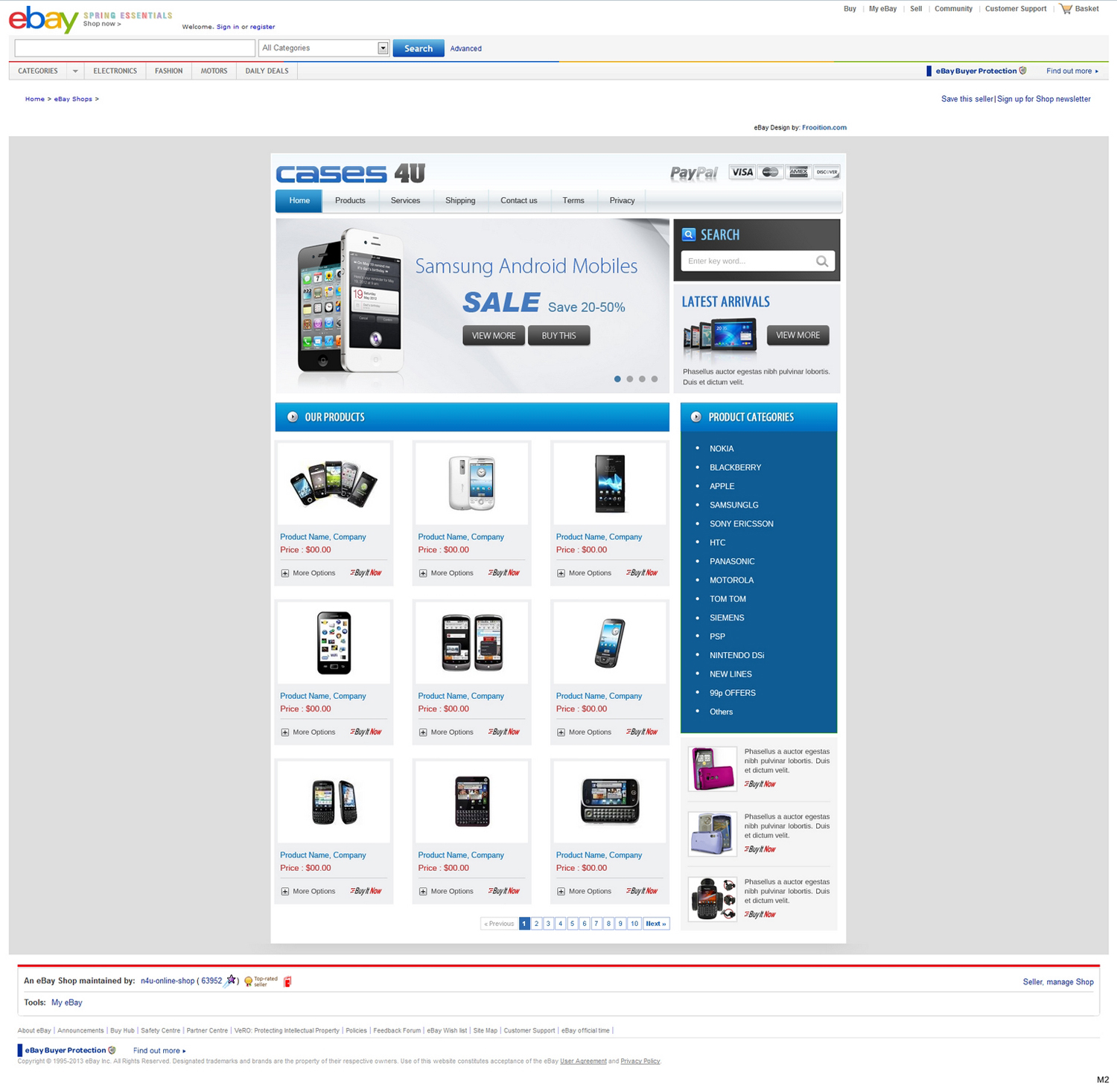The image size is (1117, 1092).
Task: Switch to the Terms tab
Action: [573, 201]
